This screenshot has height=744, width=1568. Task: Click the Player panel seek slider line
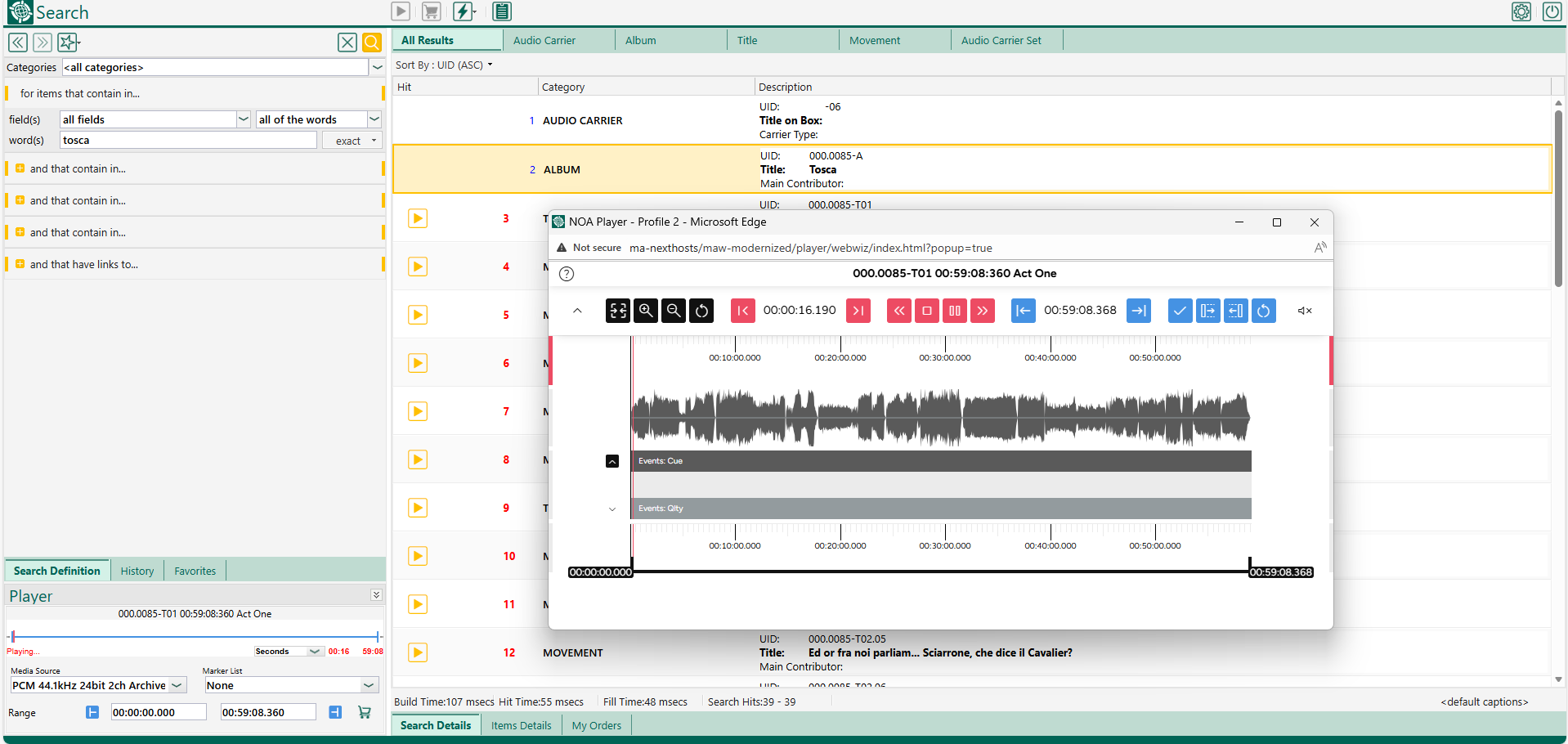pyautogui.click(x=196, y=636)
